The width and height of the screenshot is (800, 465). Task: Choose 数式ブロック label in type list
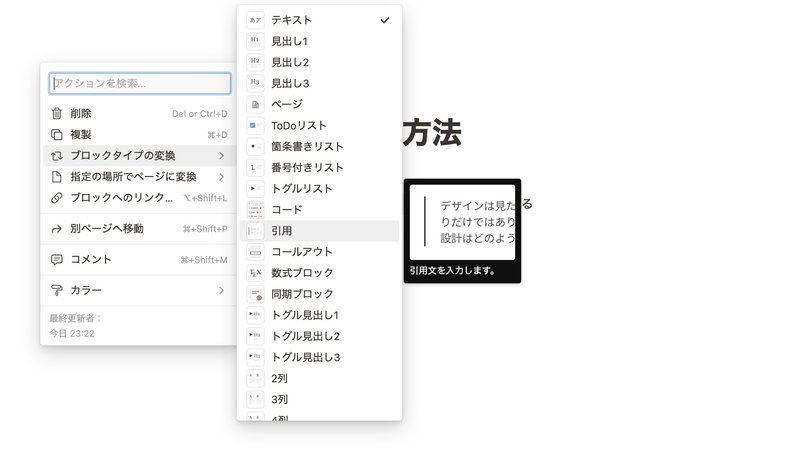coord(302,273)
